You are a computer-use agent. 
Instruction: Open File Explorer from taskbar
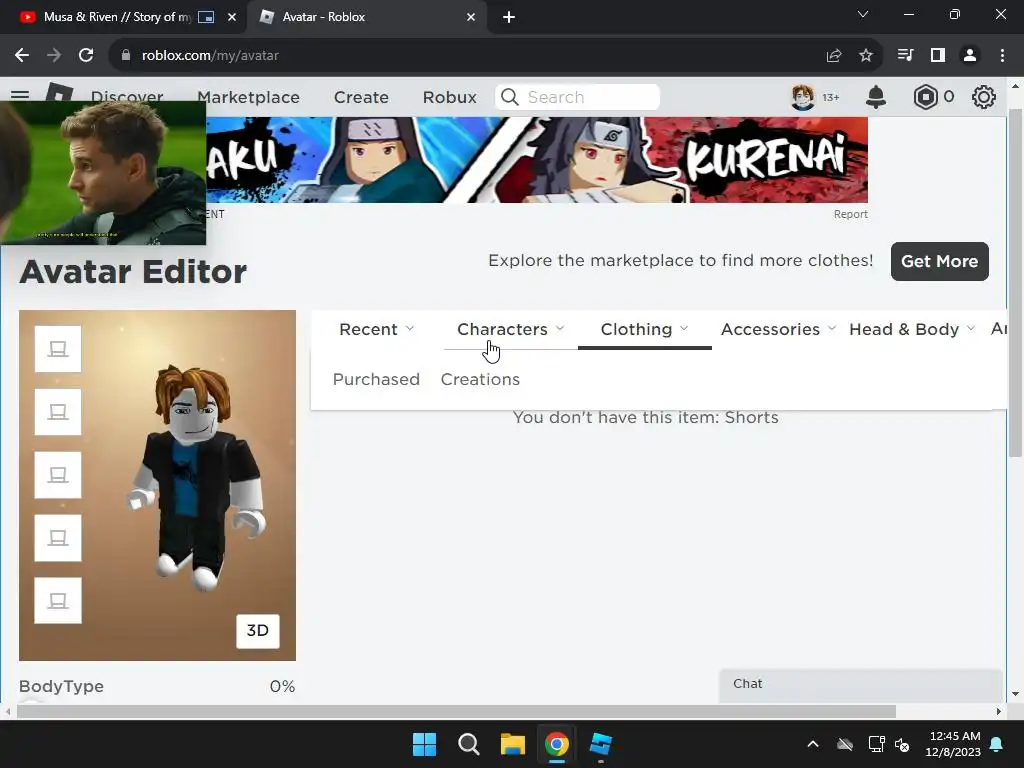(x=513, y=744)
